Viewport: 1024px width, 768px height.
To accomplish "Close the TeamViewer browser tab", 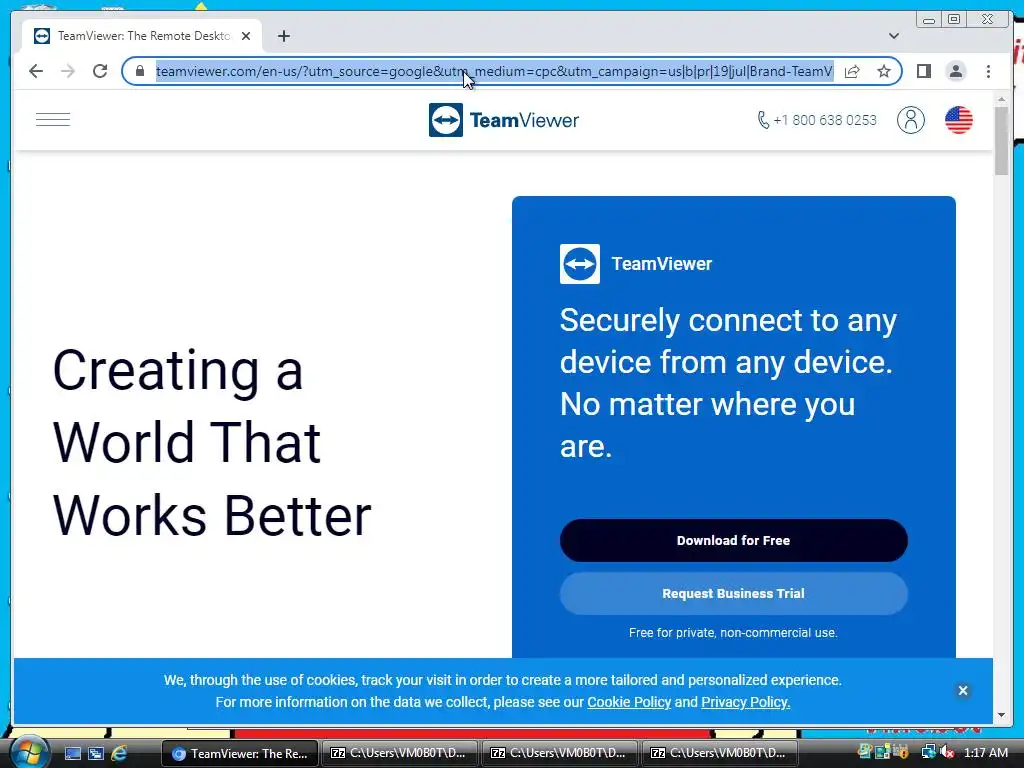I will [246, 36].
